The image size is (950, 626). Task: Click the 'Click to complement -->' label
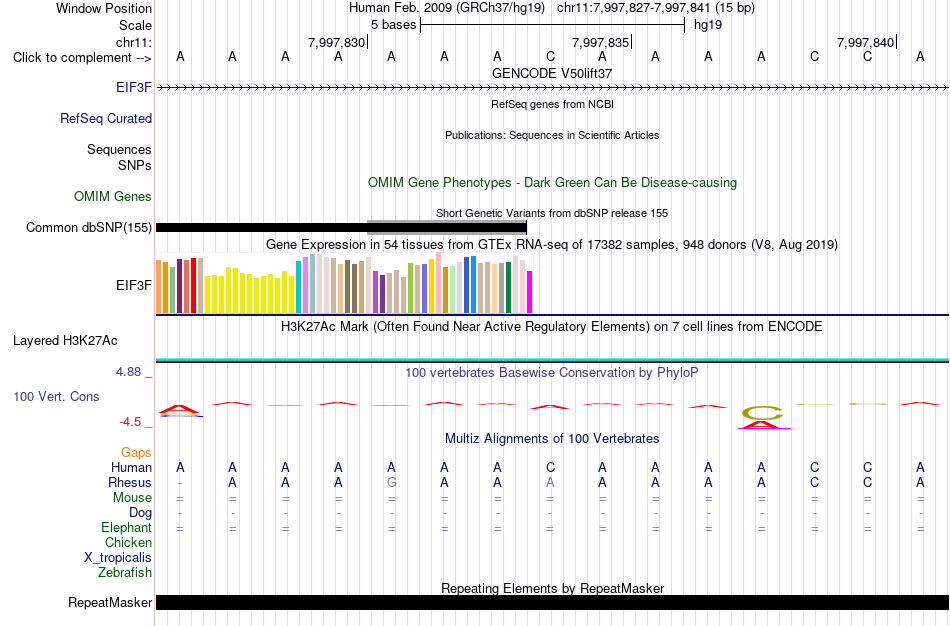coord(82,58)
